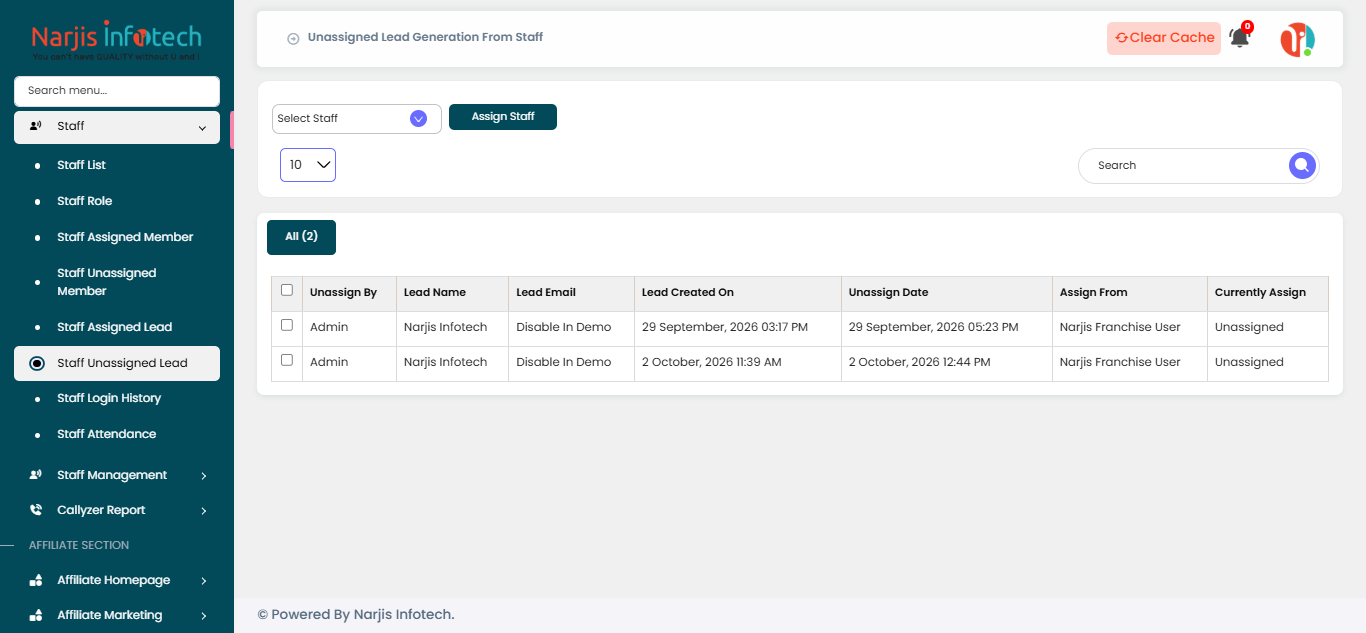
Task: Expand the Affiliate Homepage submenu
Action: (x=203, y=581)
